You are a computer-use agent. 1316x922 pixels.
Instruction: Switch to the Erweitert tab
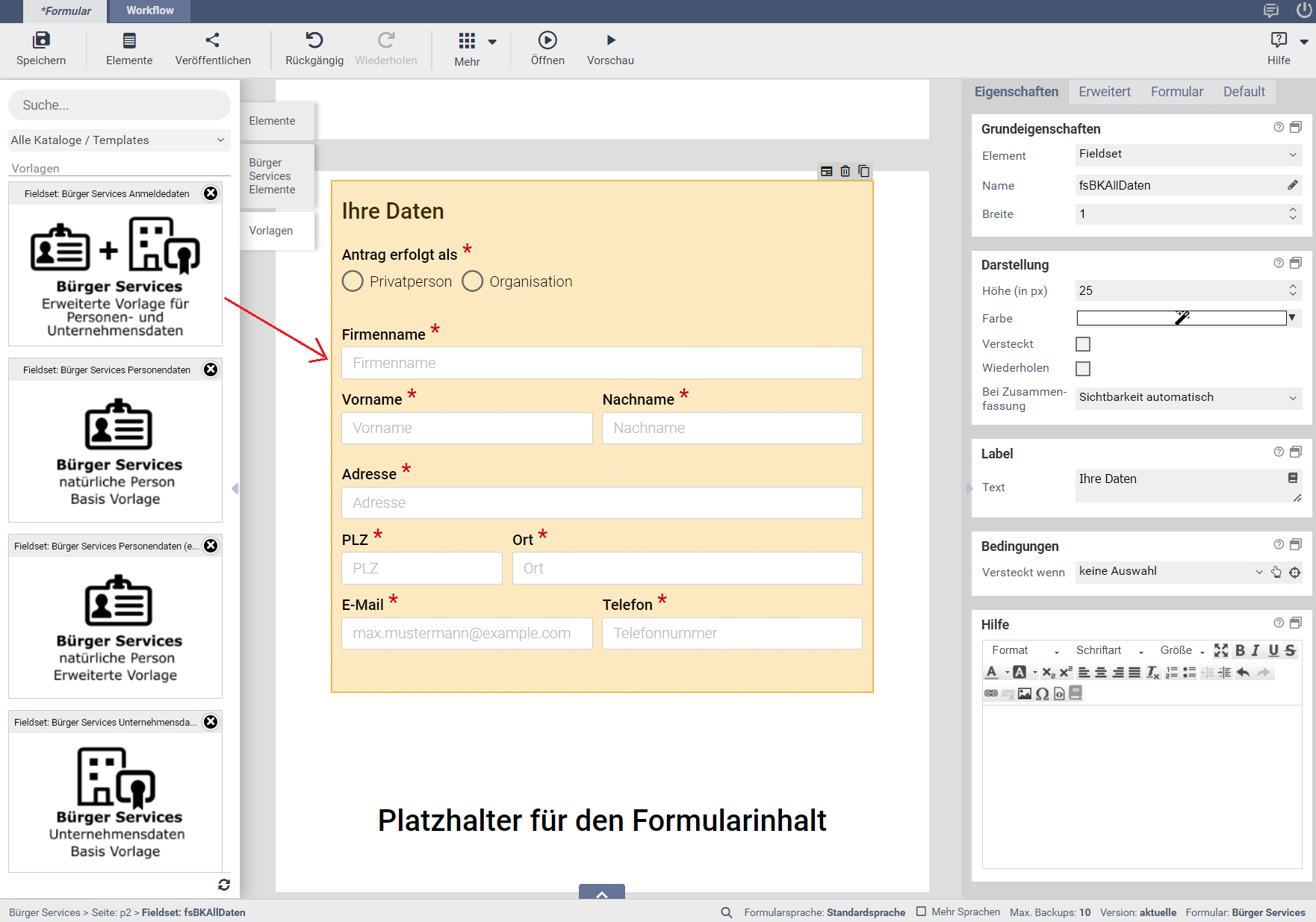[1104, 92]
